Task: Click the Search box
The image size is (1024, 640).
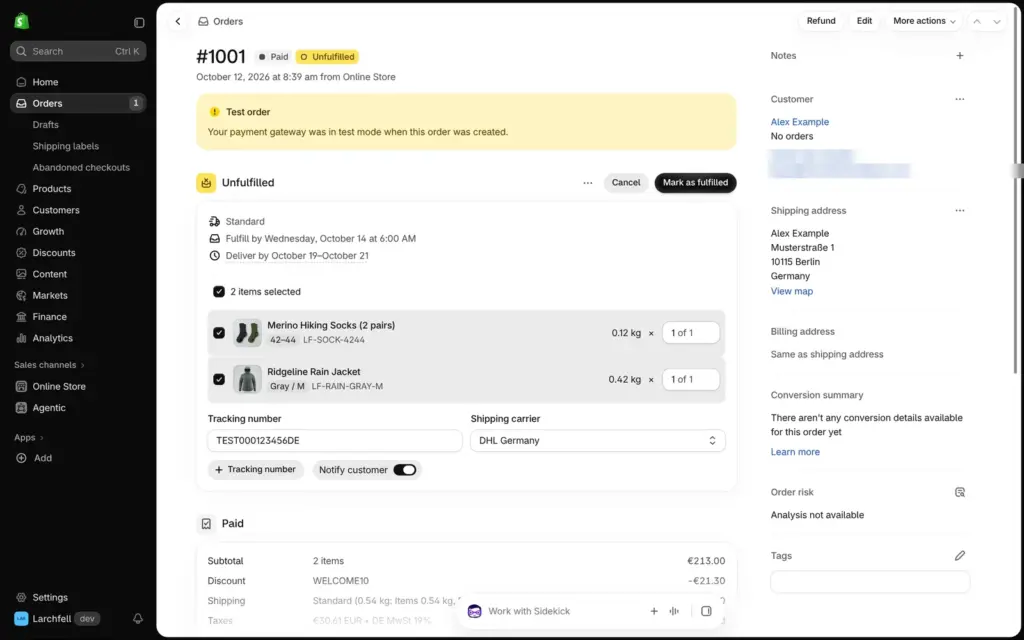Action: 78,51
